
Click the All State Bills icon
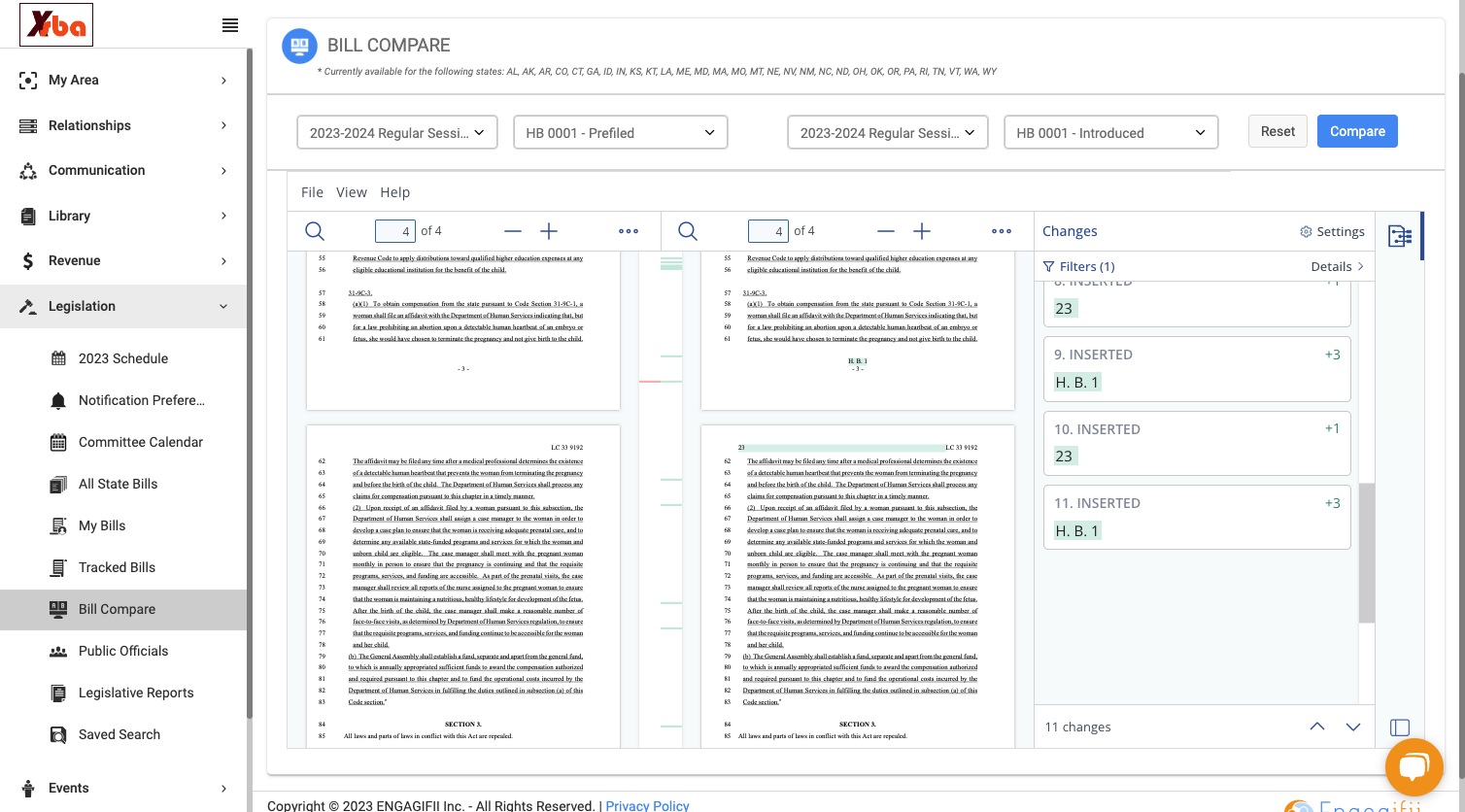[58, 484]
